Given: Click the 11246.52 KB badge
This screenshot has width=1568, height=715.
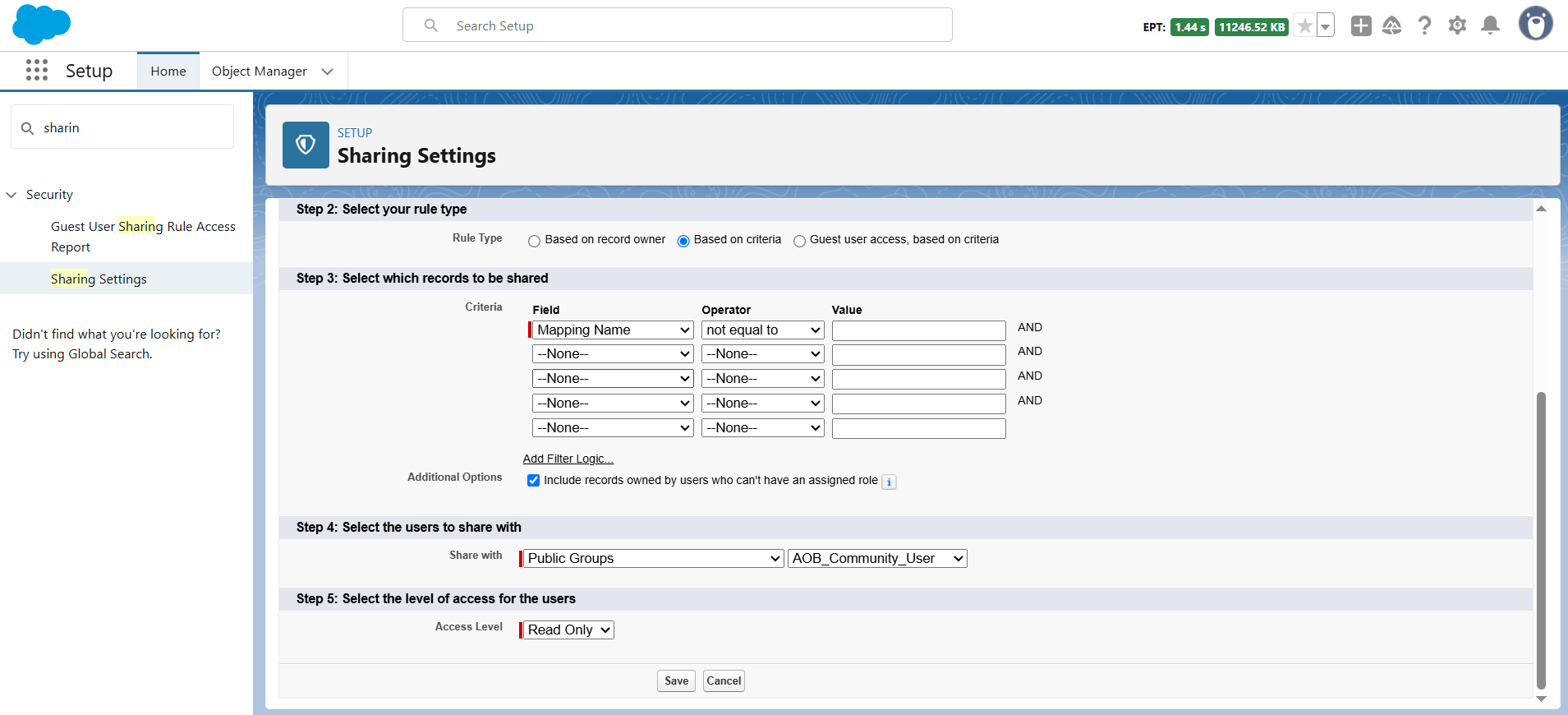Looking at the screenshot, I should 1252,27.
